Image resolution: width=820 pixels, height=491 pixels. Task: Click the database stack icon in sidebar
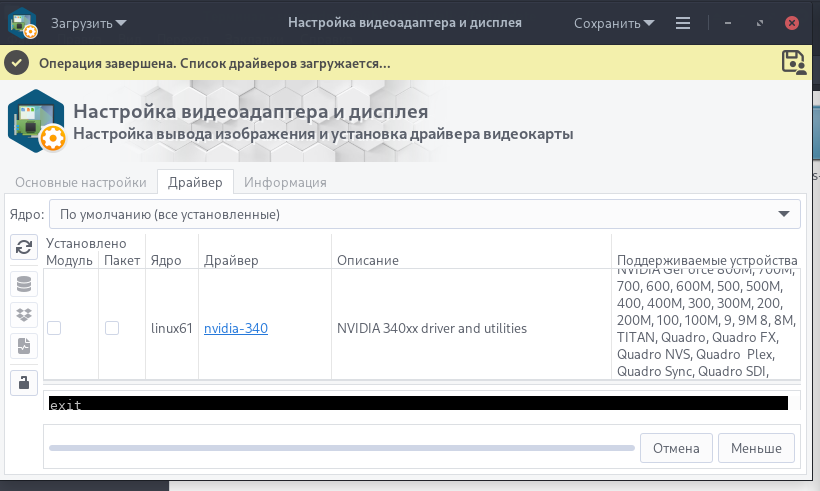(24, 283)
